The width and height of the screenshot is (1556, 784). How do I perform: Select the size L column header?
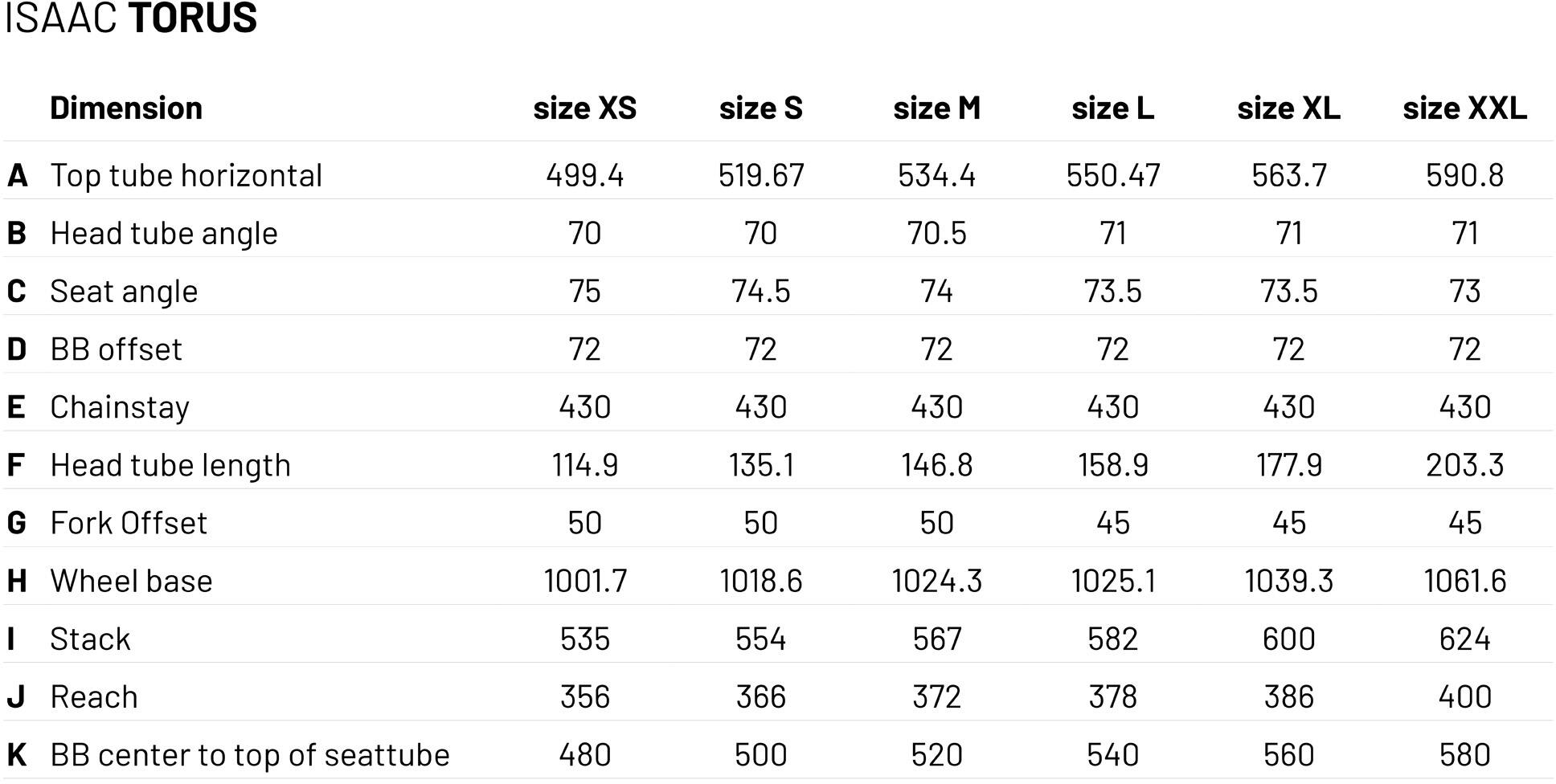(x=1112, y=108)
